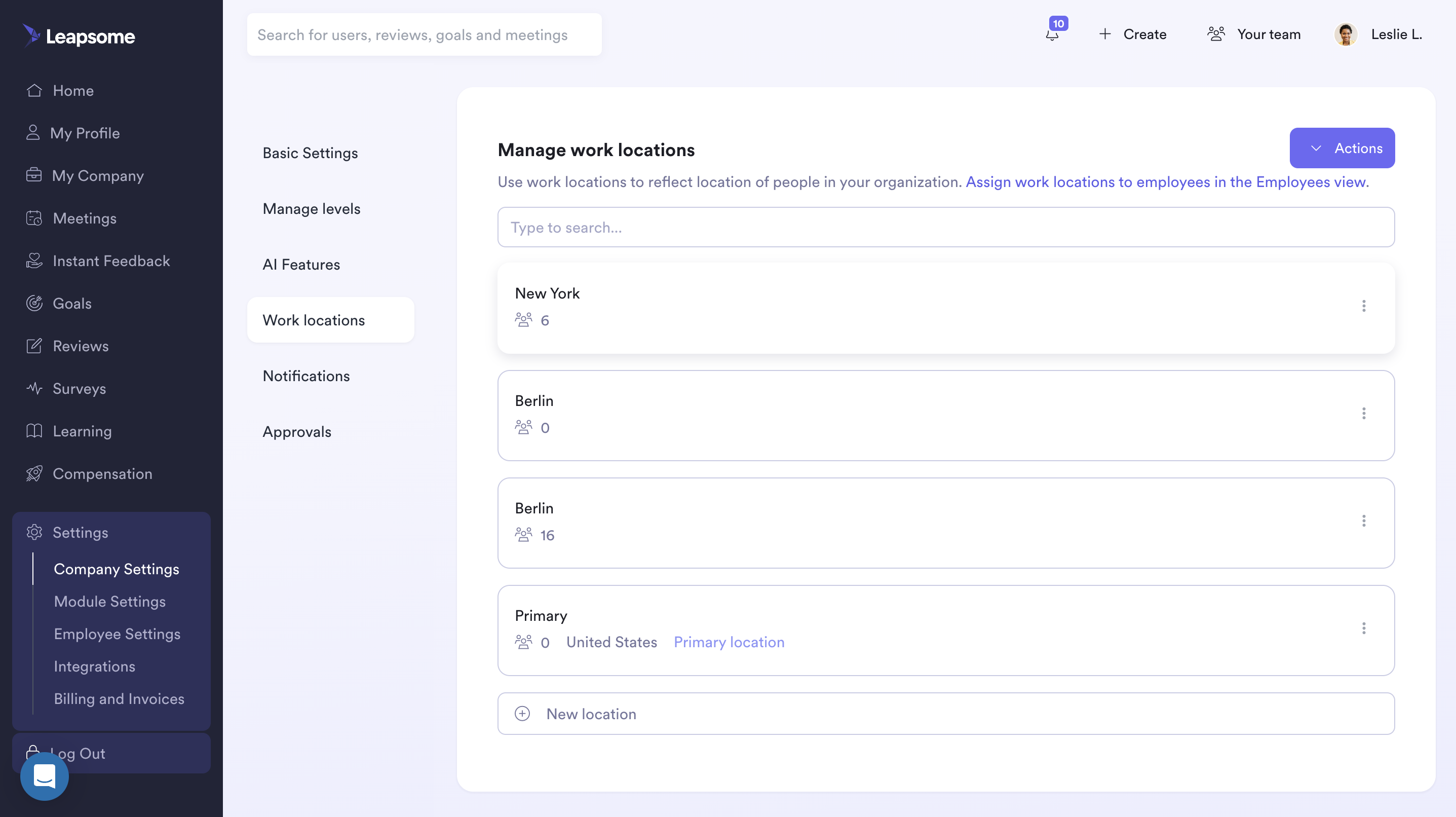Viewport: 1456px width, 817px height.
Task: Click the Compensation rocket icon
Action: [34, 474]
